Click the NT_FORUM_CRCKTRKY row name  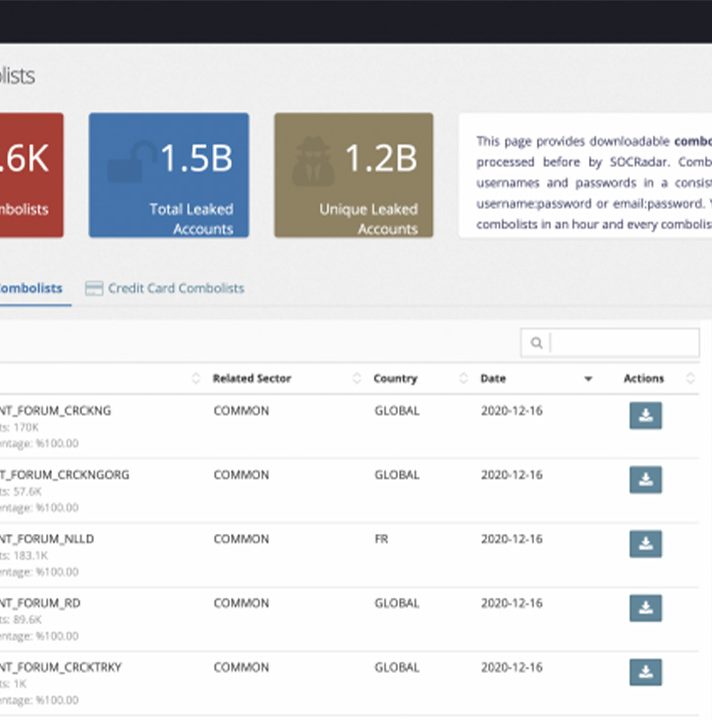[61, 667]
